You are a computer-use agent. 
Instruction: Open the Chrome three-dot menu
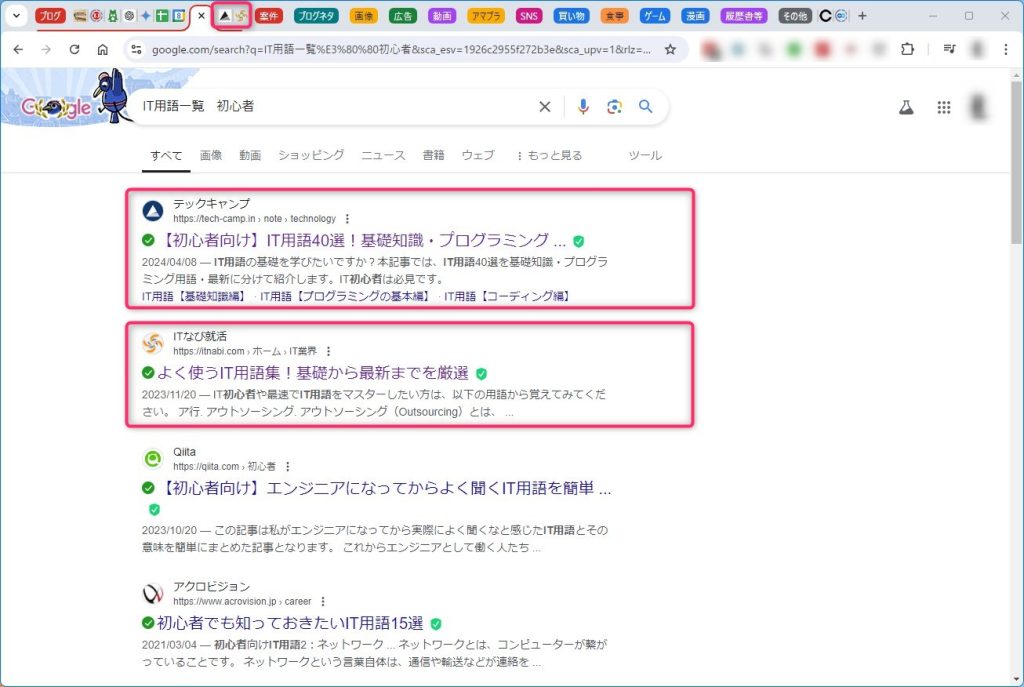click(x=1006, y=49)
